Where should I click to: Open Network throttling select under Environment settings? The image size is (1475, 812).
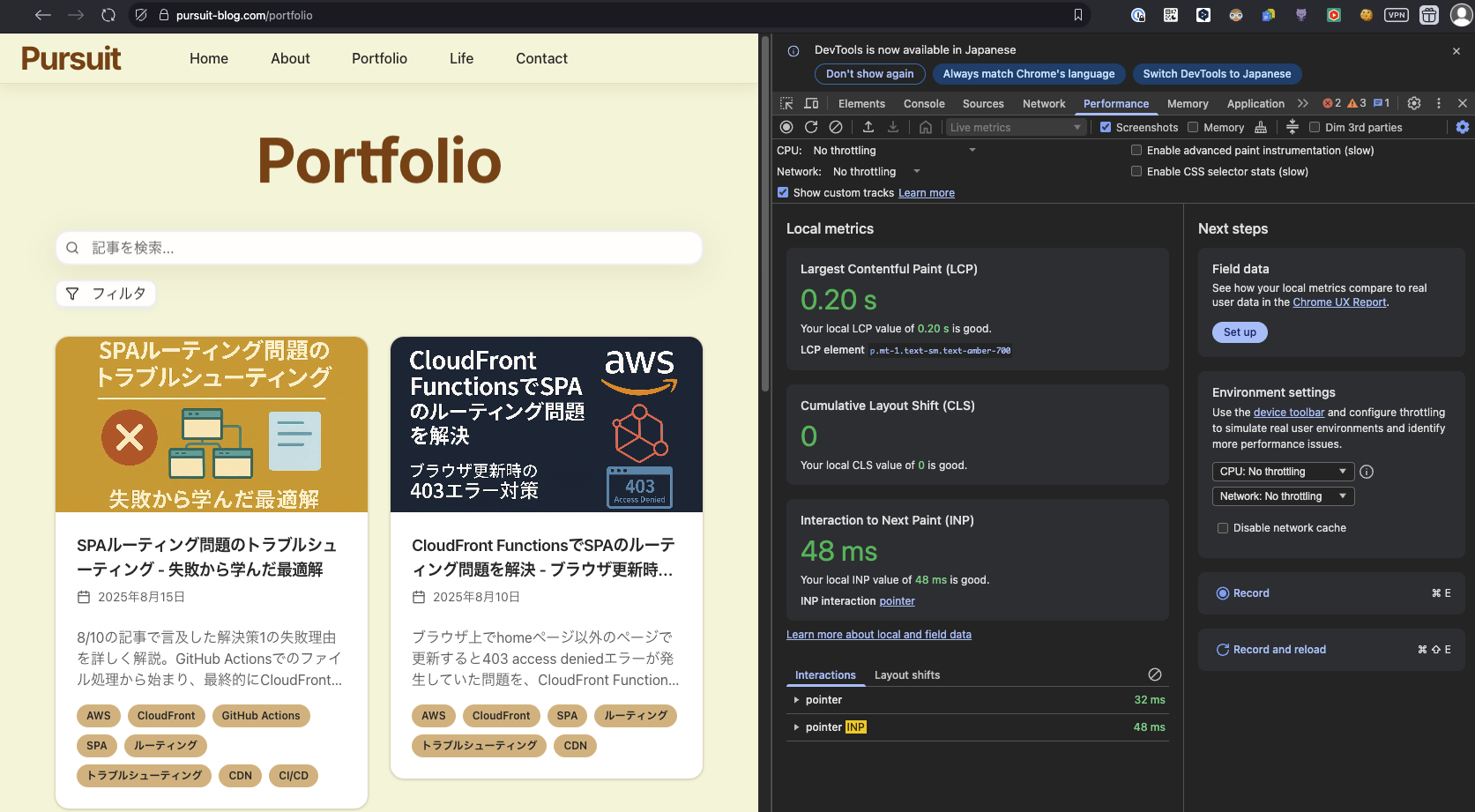coord(1283,496)
